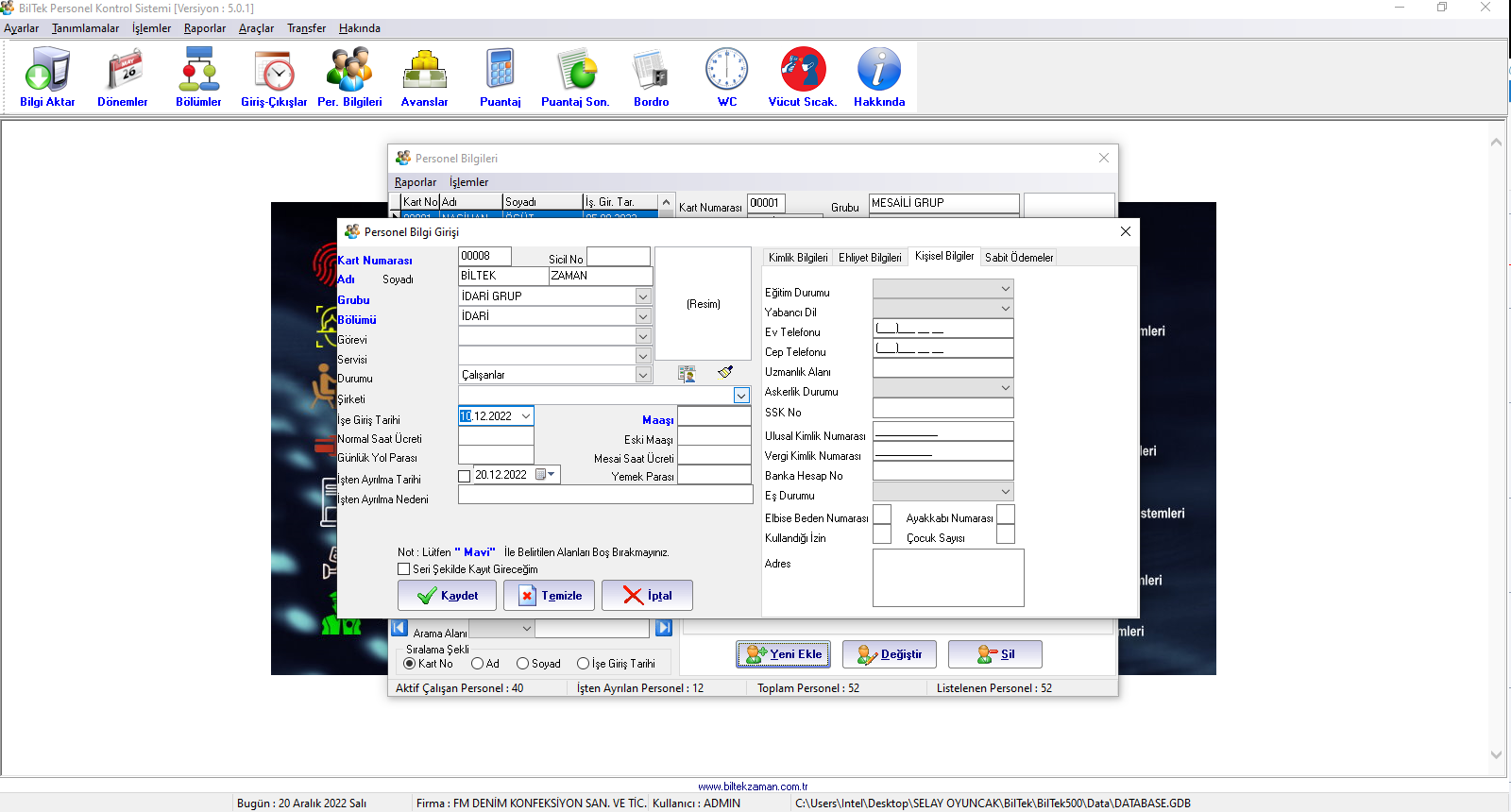Click the clear picture eraser icon

click(x=725, y=372)
